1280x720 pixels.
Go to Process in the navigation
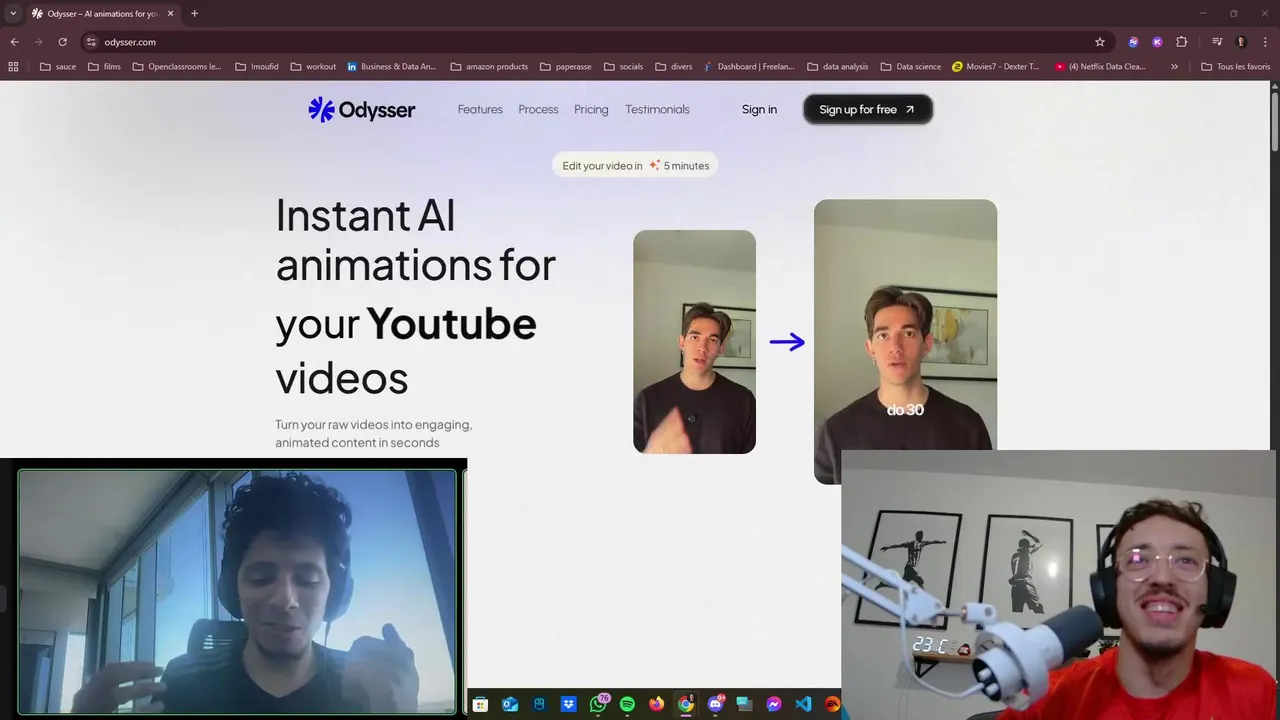538,109
